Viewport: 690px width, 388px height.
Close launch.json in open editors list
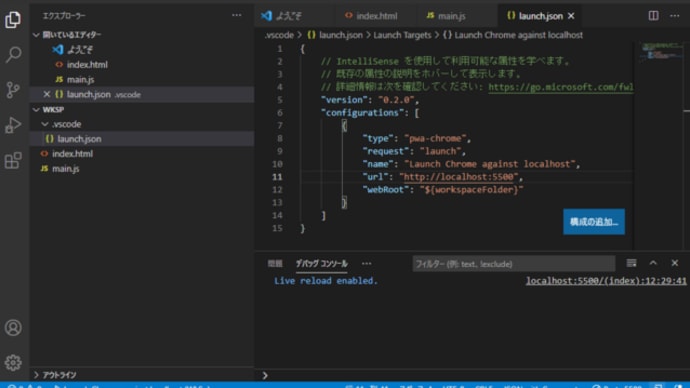tap(47, 94)
